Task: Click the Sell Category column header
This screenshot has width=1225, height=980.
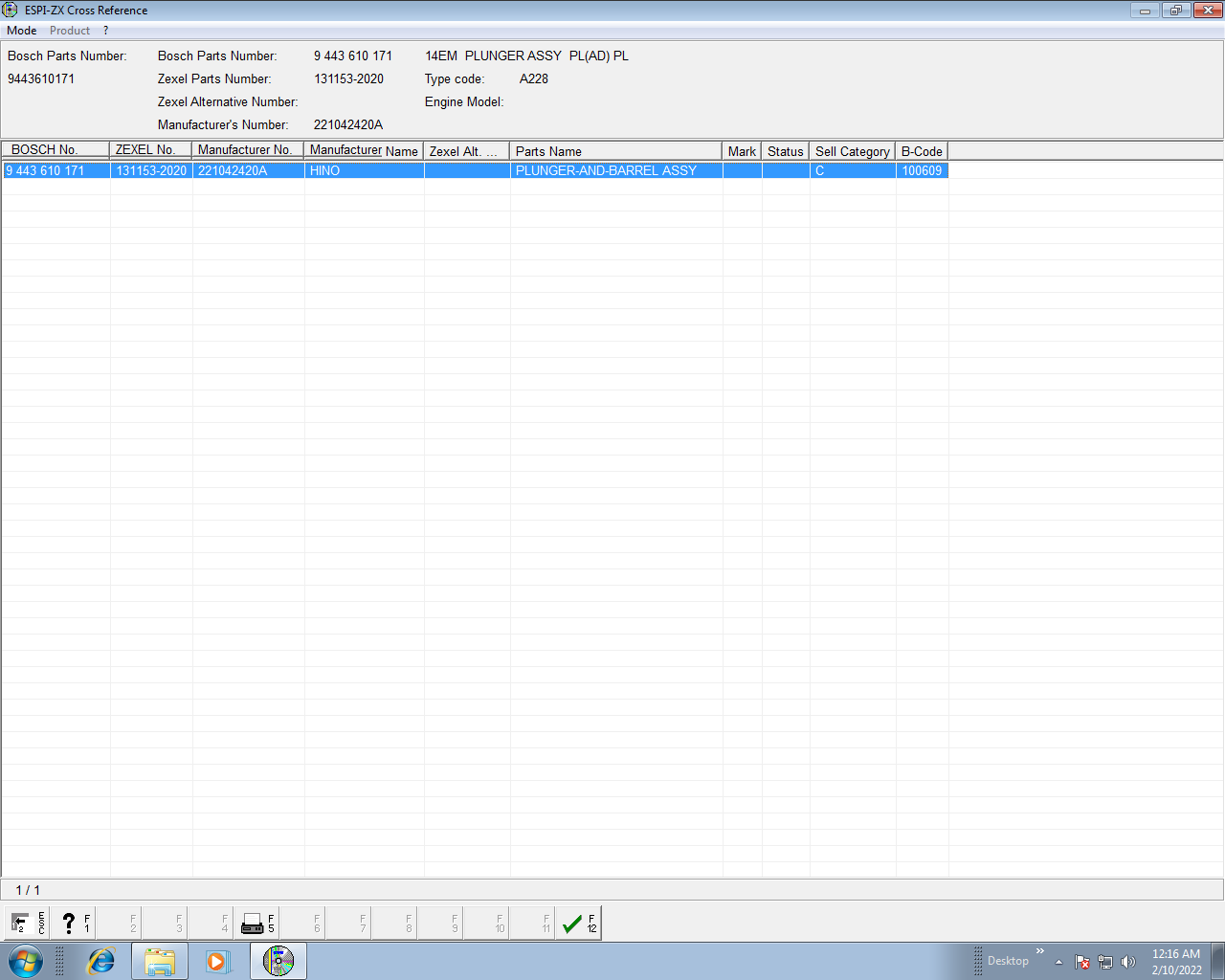Action: 852,151
